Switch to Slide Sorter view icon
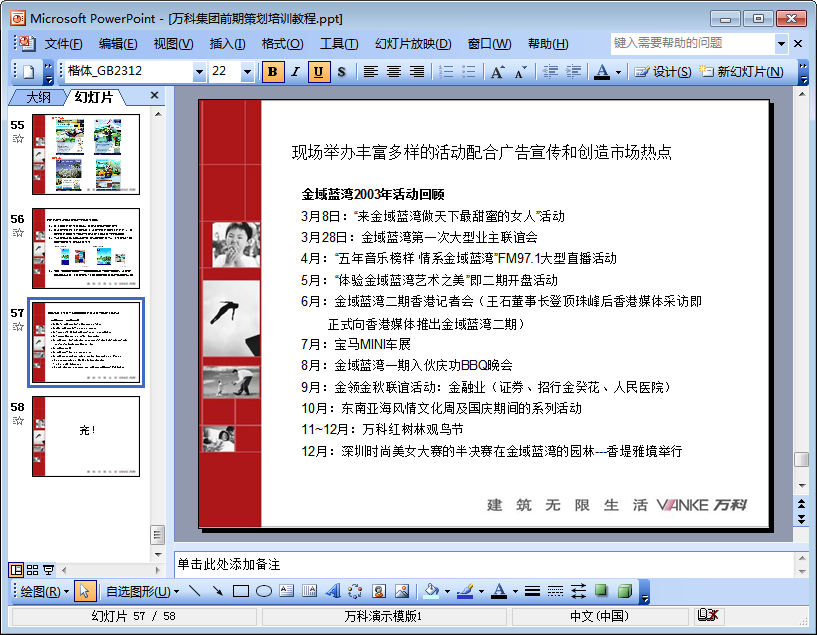This screenshot has height=635, width=817. [32, 570]
